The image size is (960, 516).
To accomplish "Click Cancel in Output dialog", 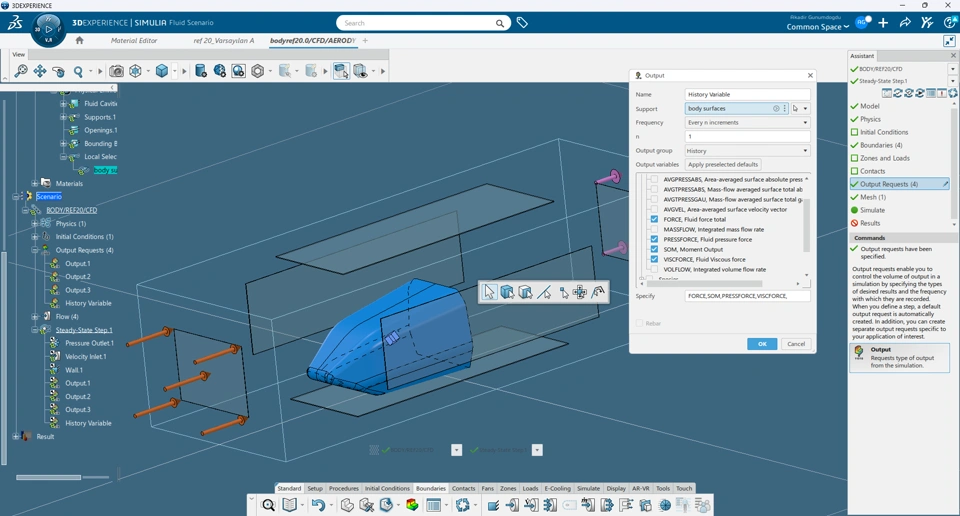I will 796,344.
